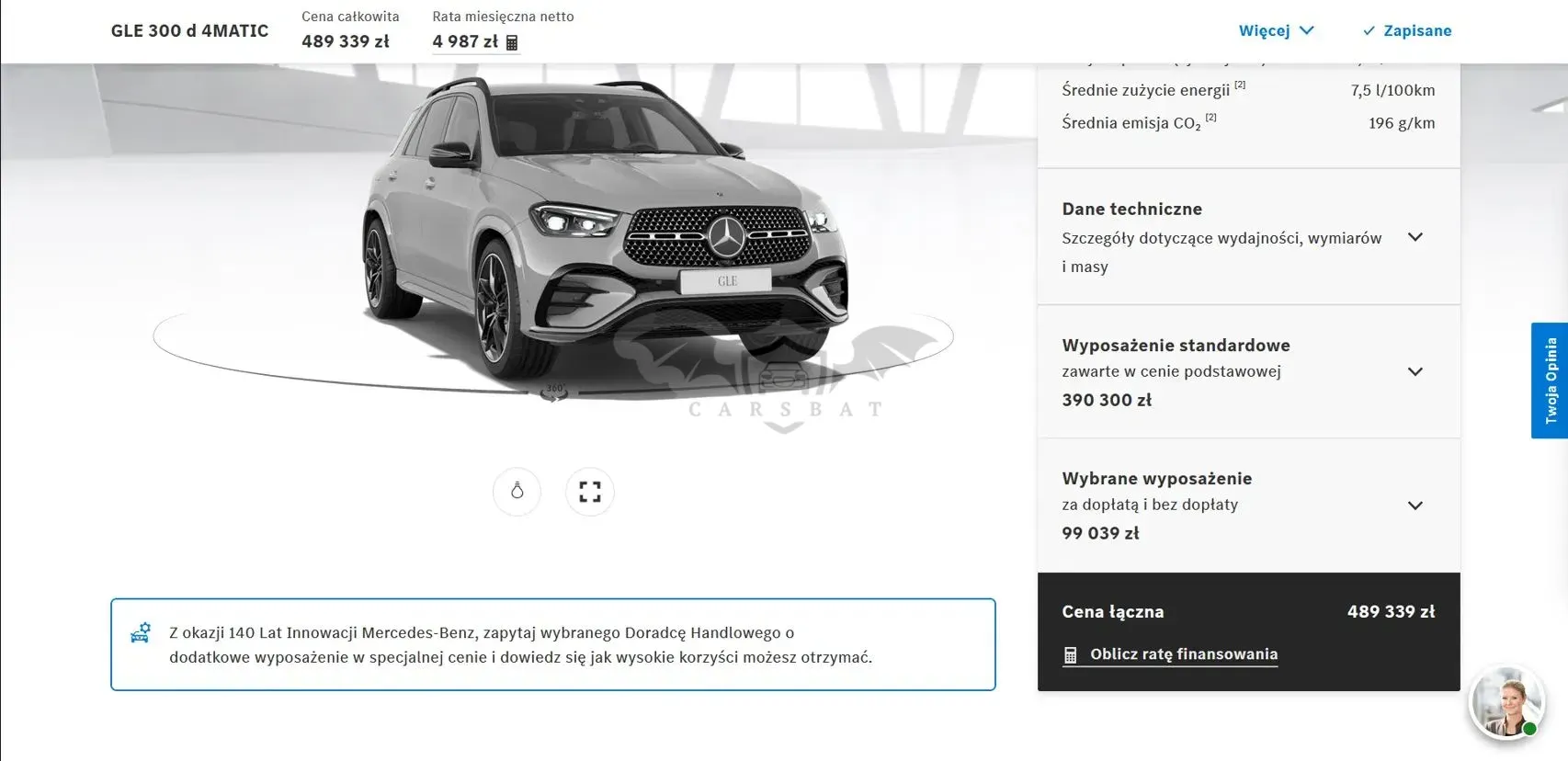
Task: Click the Wybrane wyposażenie heading
Action: point(1157,479)
